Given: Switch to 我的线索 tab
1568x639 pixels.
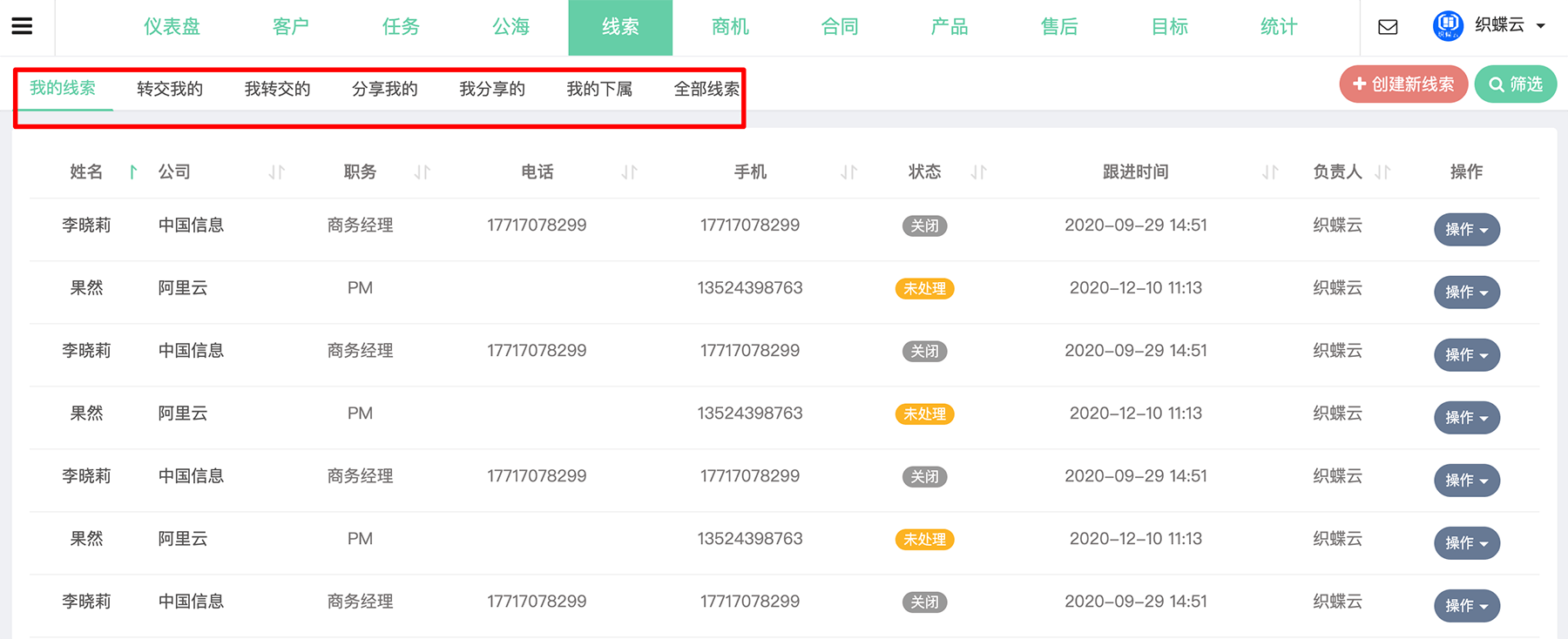Looking at the screenshot, I should pos(63,88).
